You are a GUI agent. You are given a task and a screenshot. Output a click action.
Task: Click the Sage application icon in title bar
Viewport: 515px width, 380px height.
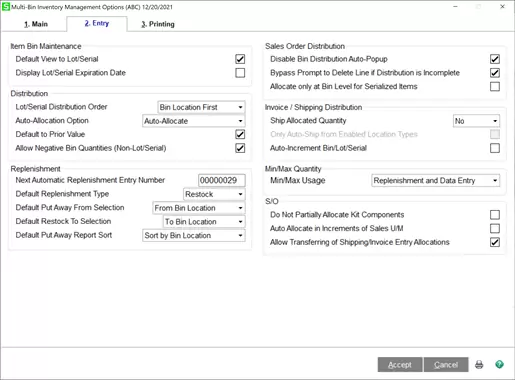6,6
